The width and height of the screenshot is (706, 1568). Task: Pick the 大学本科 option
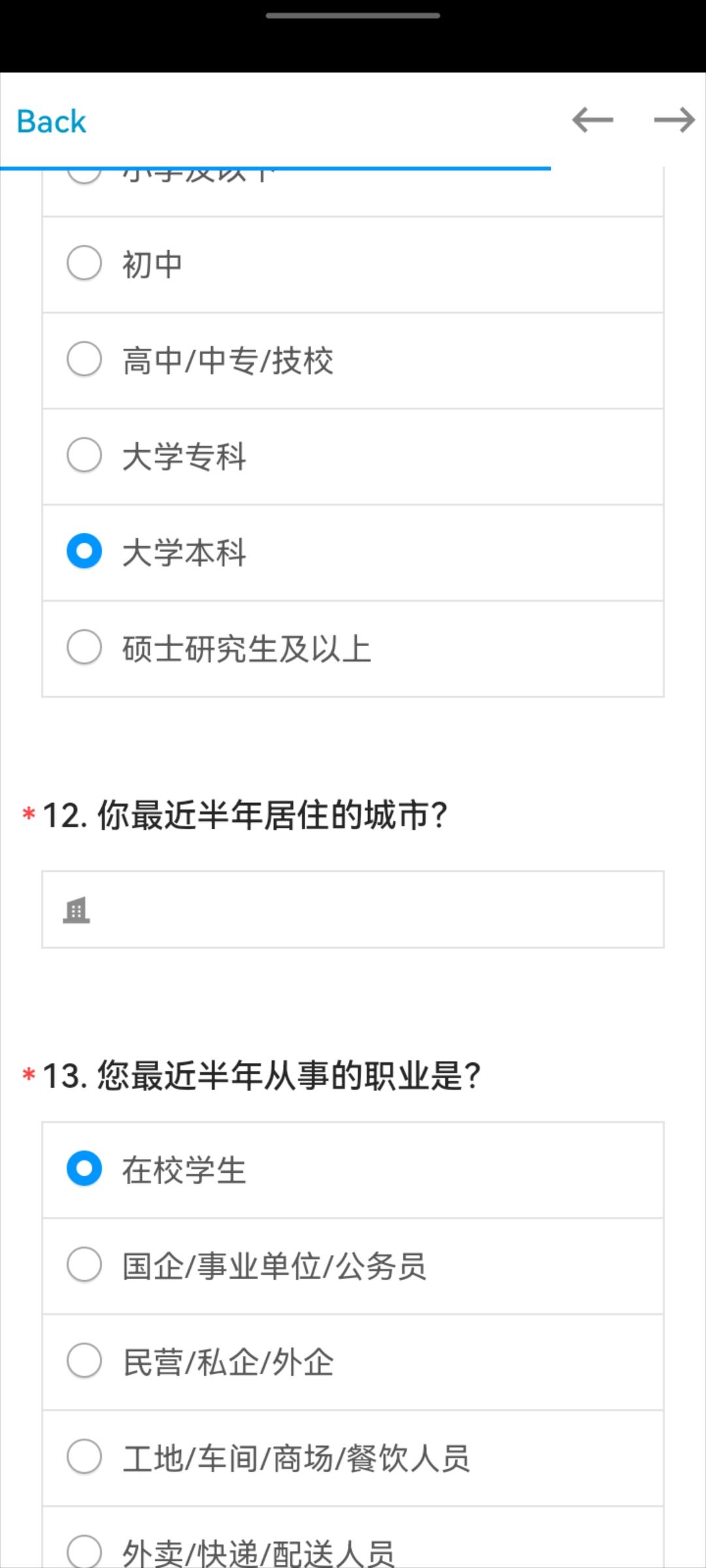[x=84, y=551]
